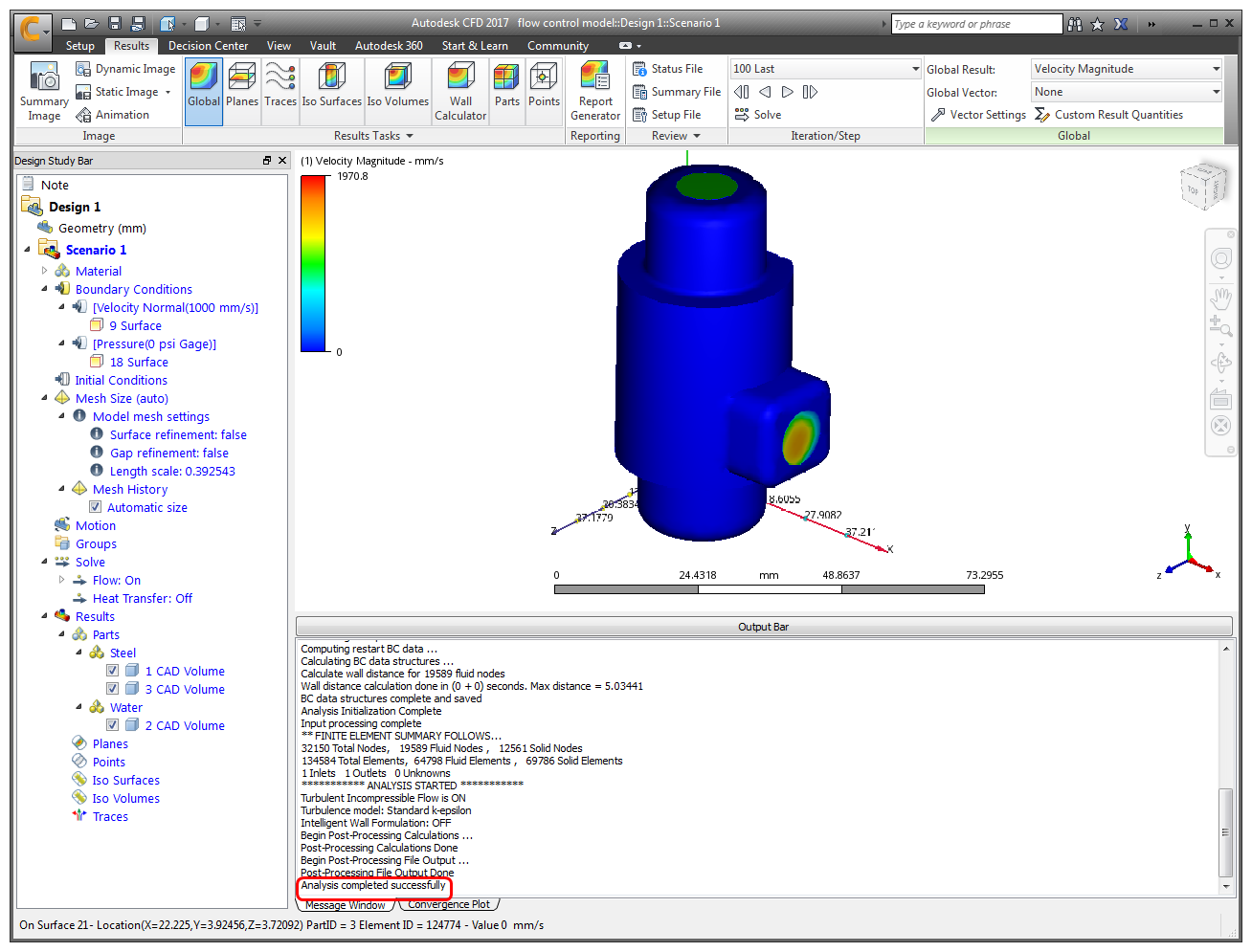Toggle the 1 CAD Volume checkbox
Viewport: 1252px width, 952px height.
point(113,671)
